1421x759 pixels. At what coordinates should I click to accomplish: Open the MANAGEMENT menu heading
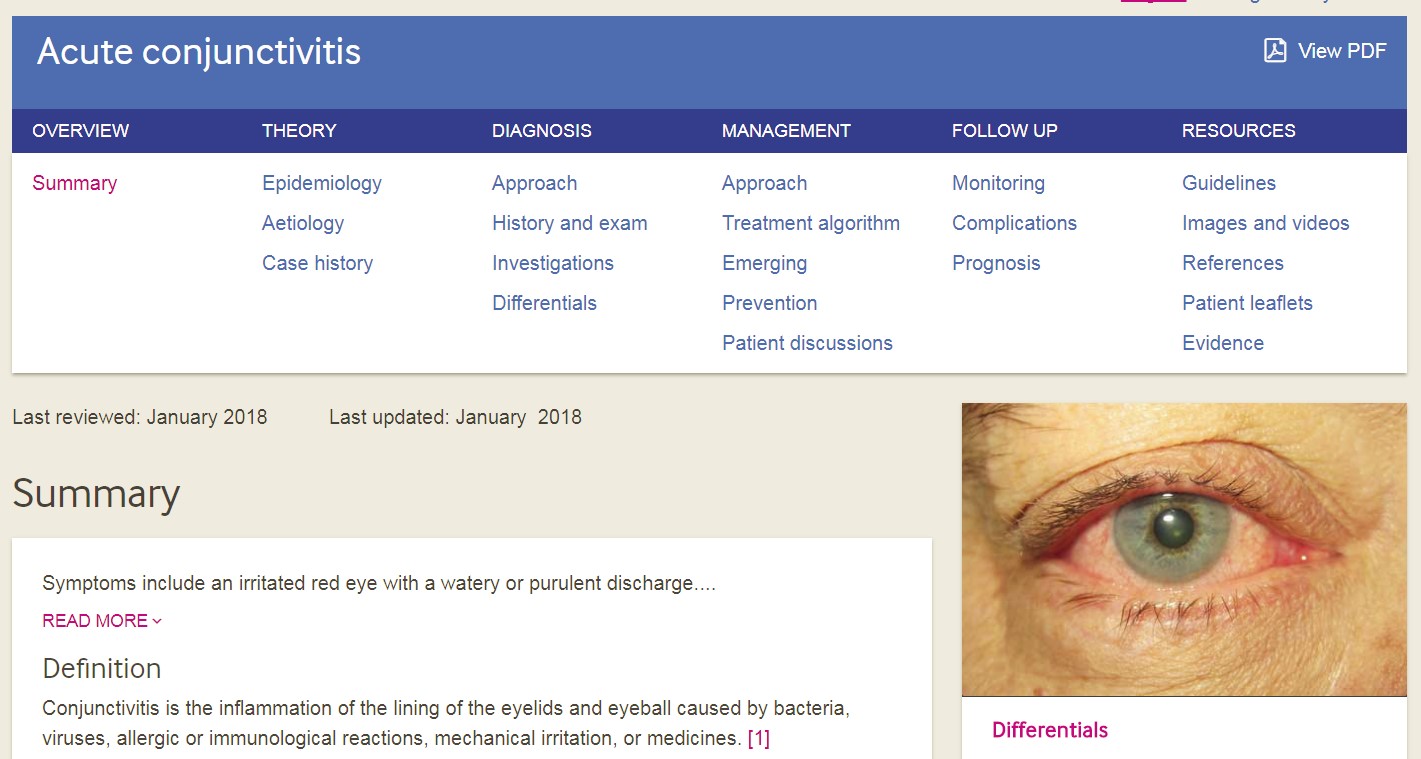pyautogui.click(x=785, y=131)
